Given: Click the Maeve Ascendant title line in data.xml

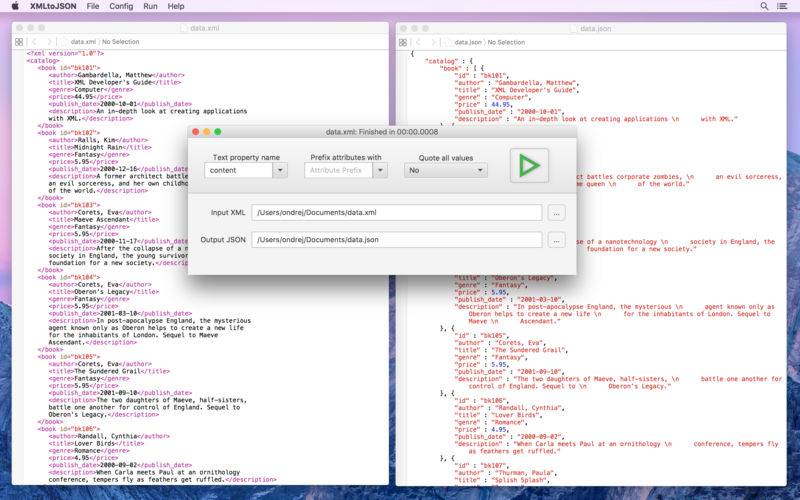Looking at the screenshot, I should 104,219.
